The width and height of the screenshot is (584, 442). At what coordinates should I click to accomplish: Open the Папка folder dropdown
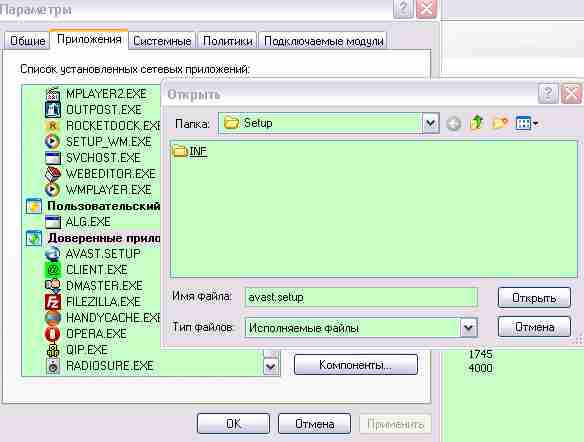[x=431, y=123]
